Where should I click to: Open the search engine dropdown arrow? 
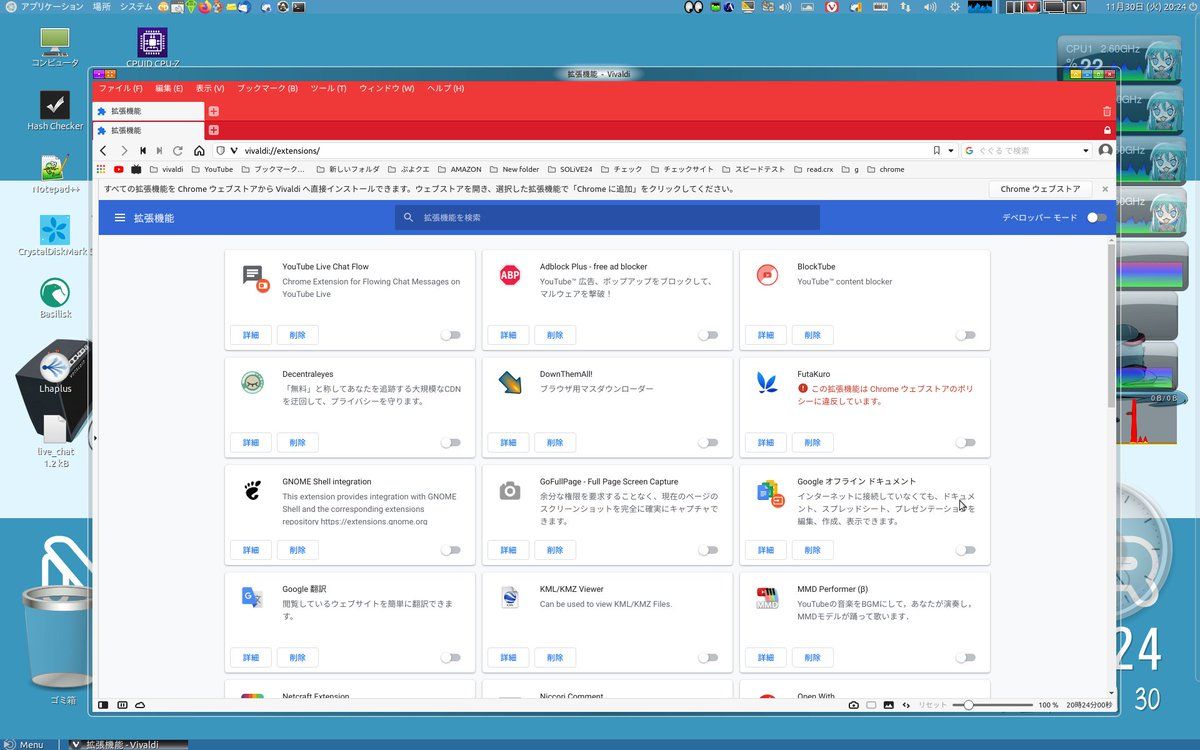pyautogui.click(x=1086, y=151)
